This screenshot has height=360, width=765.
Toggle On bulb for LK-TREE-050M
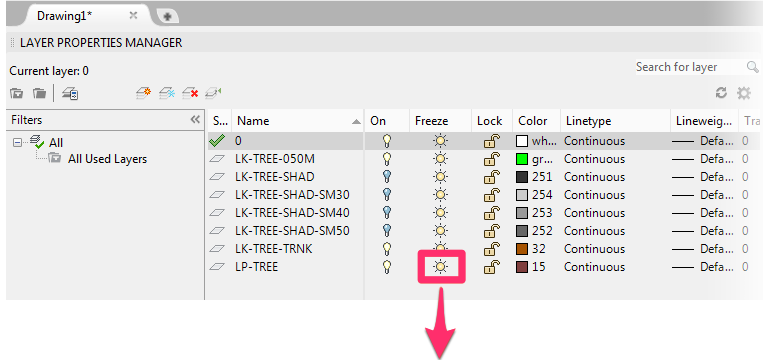point(387,159)
